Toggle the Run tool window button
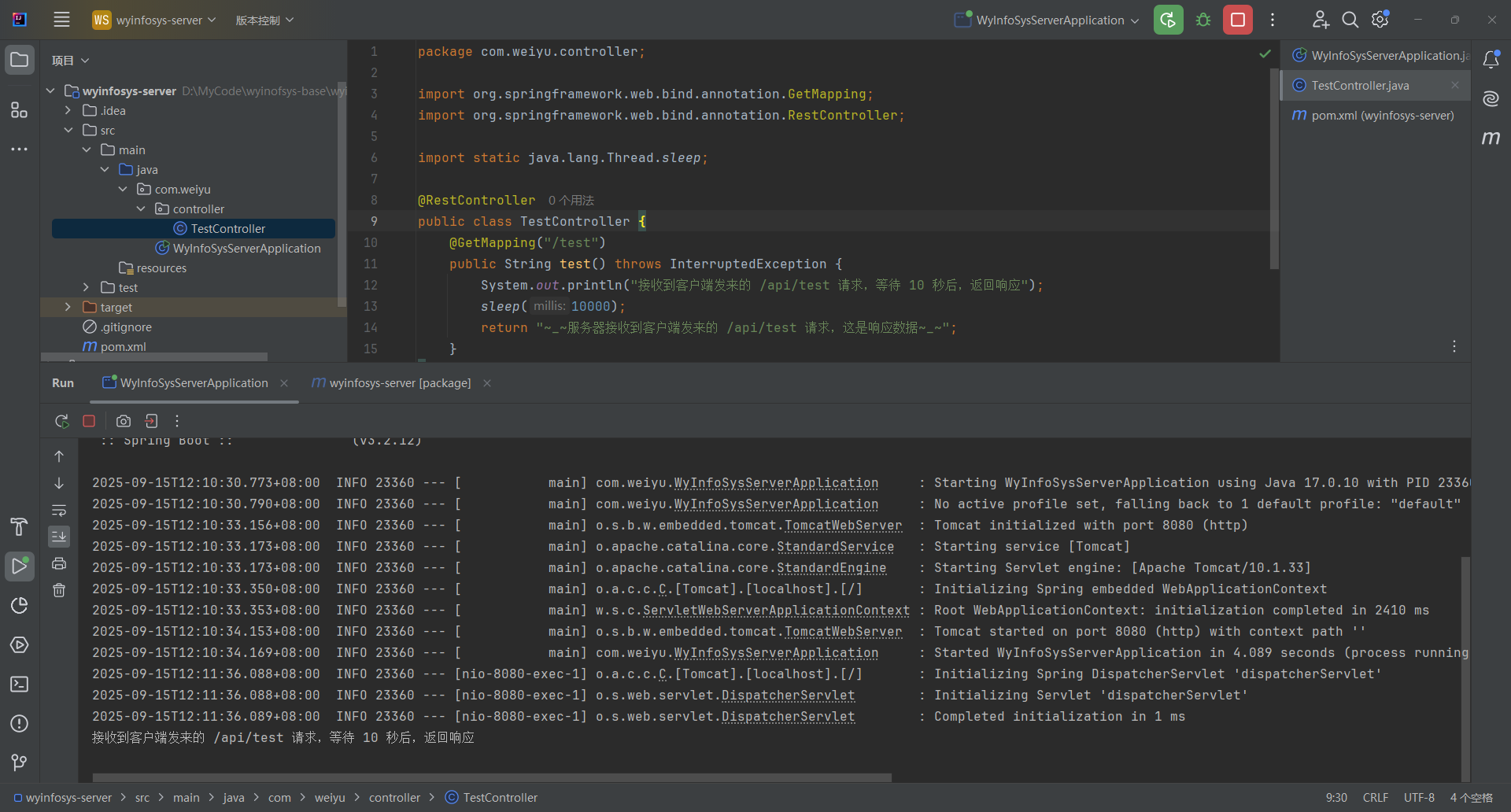 tap(20, 566)
